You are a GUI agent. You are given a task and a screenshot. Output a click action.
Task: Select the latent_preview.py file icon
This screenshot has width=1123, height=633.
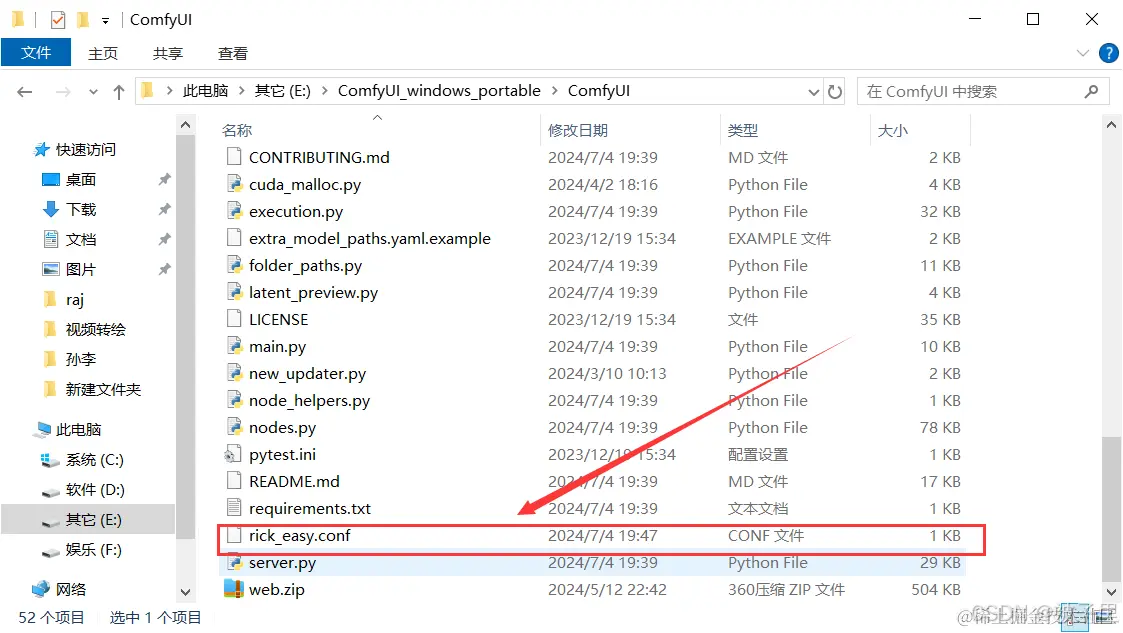[233, 292]
